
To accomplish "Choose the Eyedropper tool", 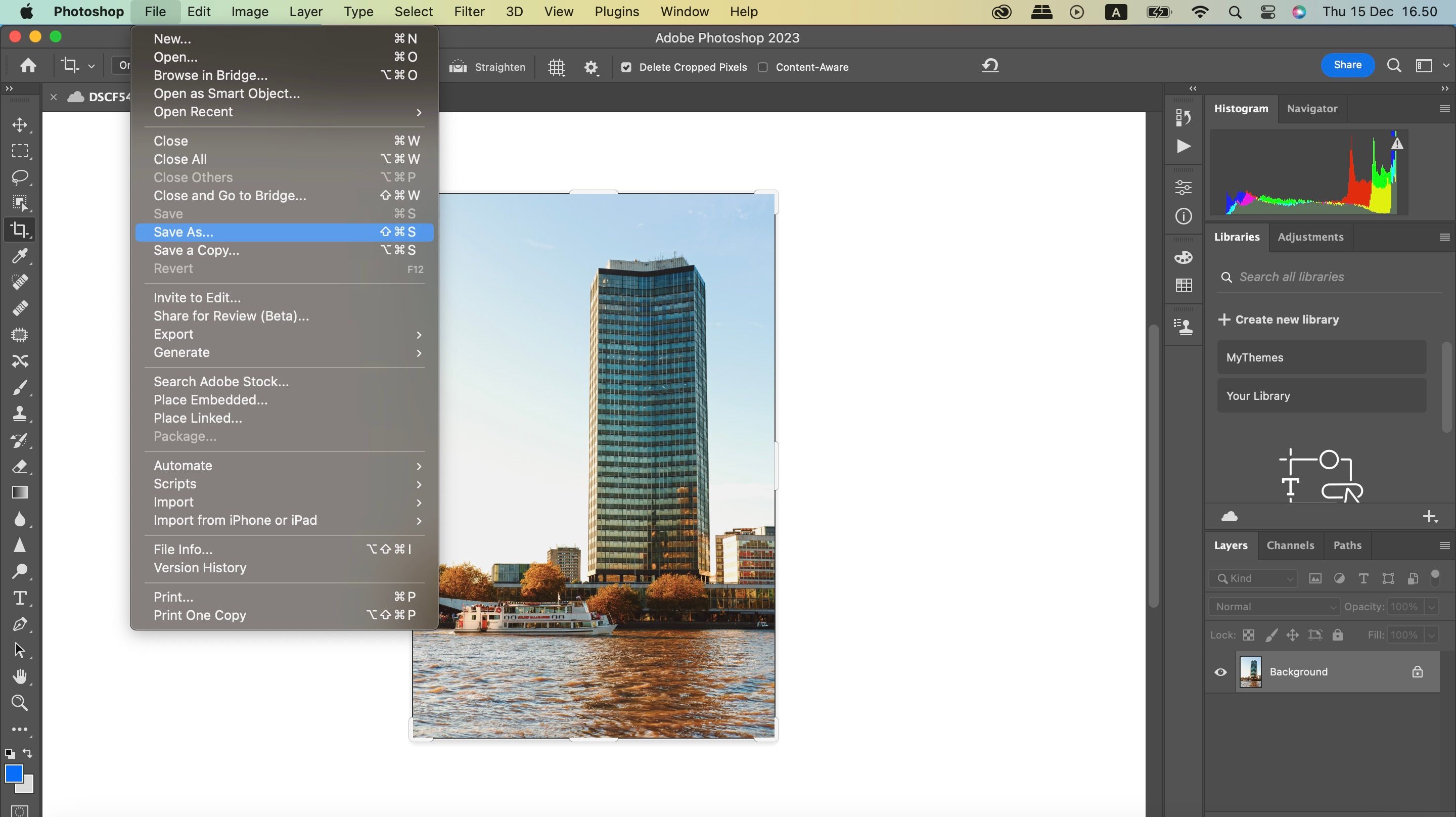I will pyautogui.click(x=20, y=256).
